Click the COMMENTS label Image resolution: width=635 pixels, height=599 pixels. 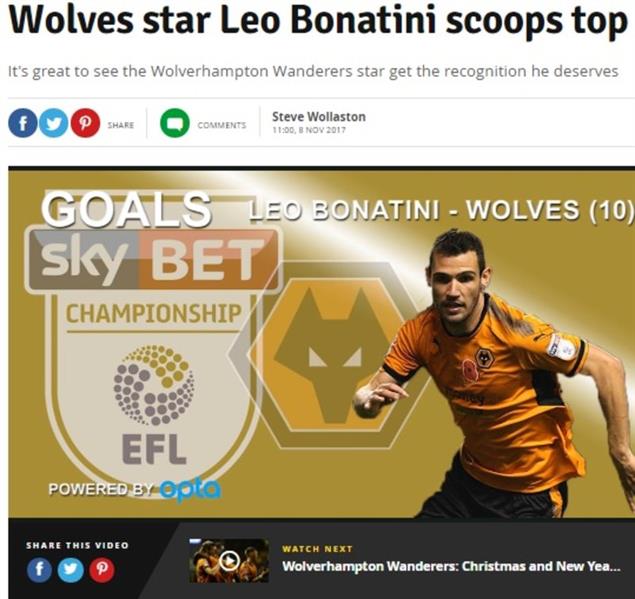(x=222, y=125)
